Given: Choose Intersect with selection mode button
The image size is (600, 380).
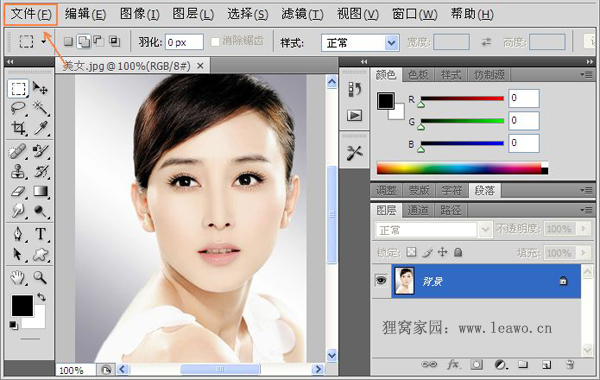Looking at the screenshot, I should pos(114,41).
